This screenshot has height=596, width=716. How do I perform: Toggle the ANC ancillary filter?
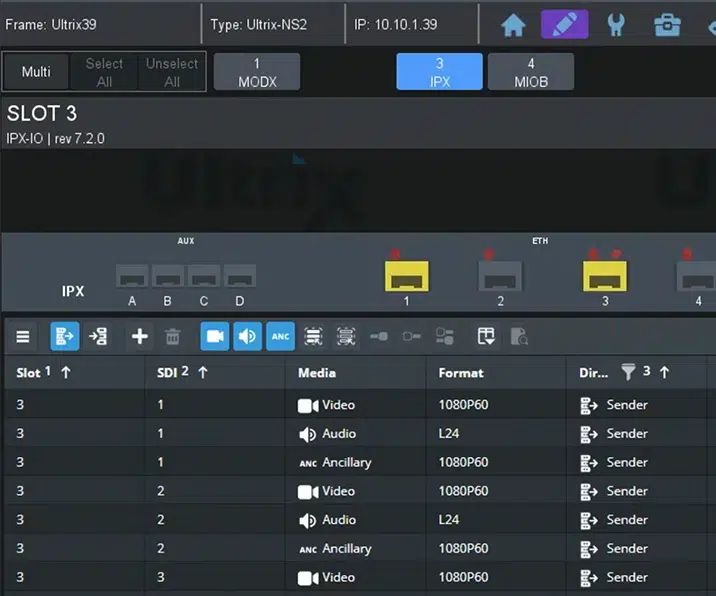280,337
